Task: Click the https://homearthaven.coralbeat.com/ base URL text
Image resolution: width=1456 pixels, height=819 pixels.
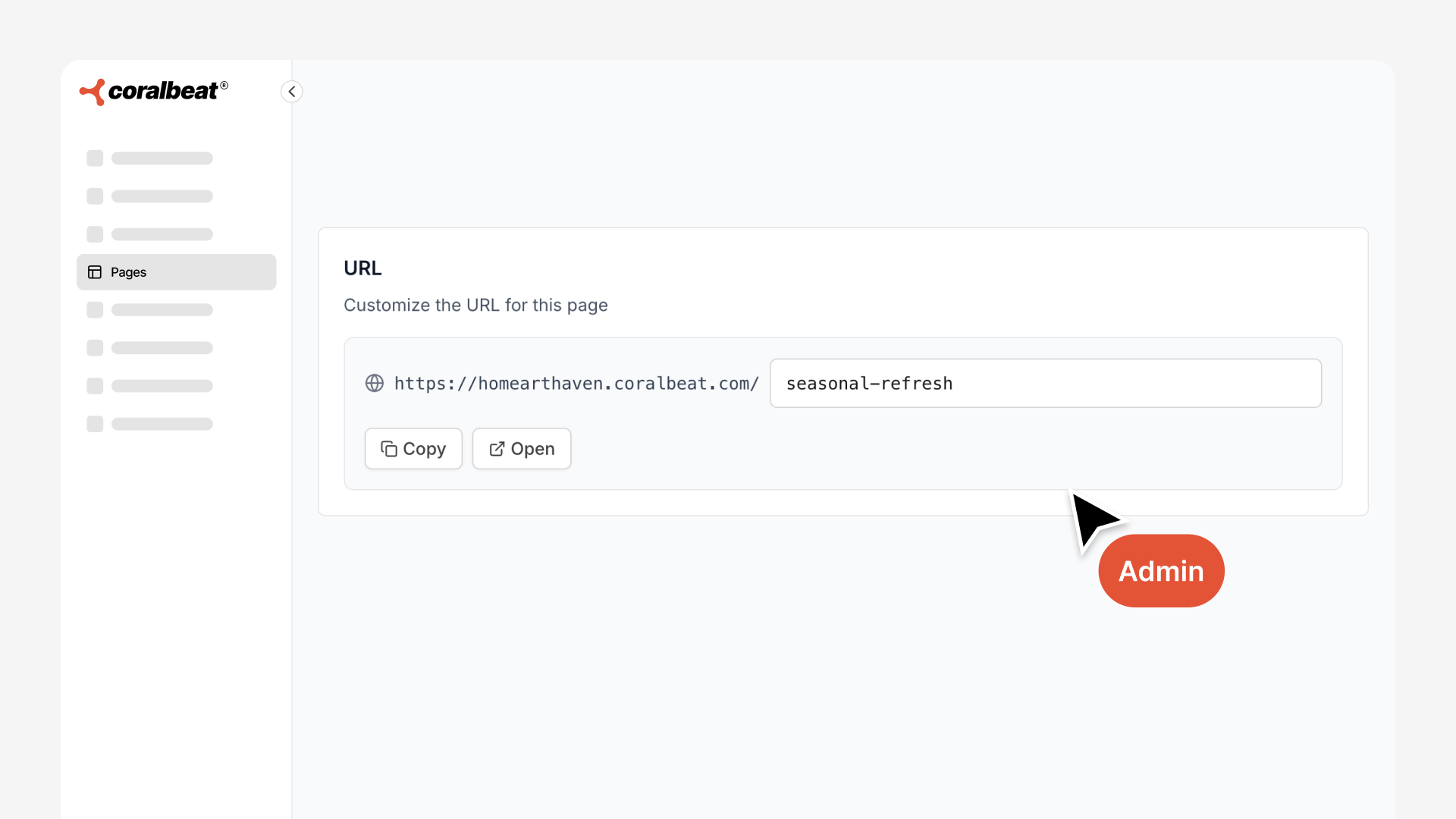Action: coord(576,384)
